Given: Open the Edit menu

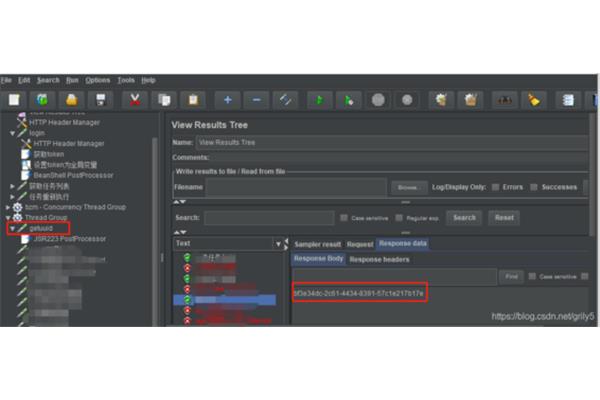Looking at the screenshot, I should pyautogui.click(x=24, y=80).
